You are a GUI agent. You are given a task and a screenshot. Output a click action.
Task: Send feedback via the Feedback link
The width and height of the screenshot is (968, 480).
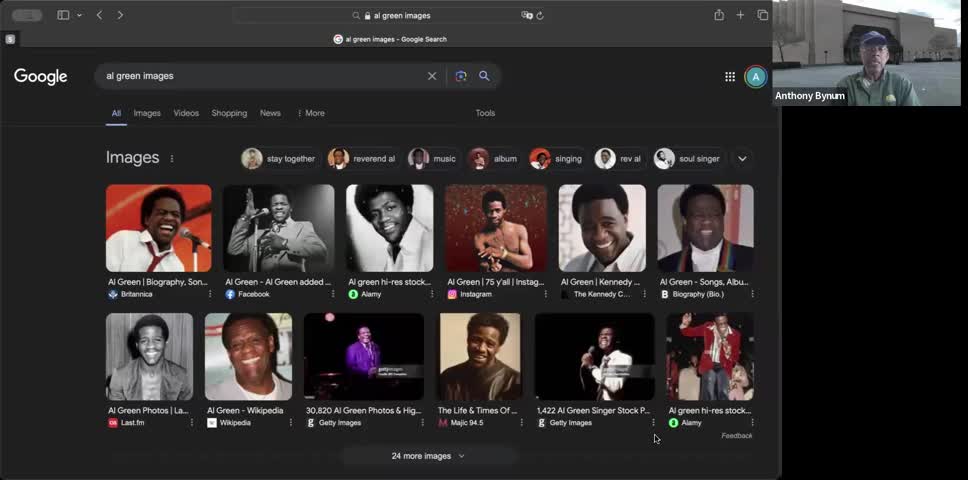tap(736, 436)
